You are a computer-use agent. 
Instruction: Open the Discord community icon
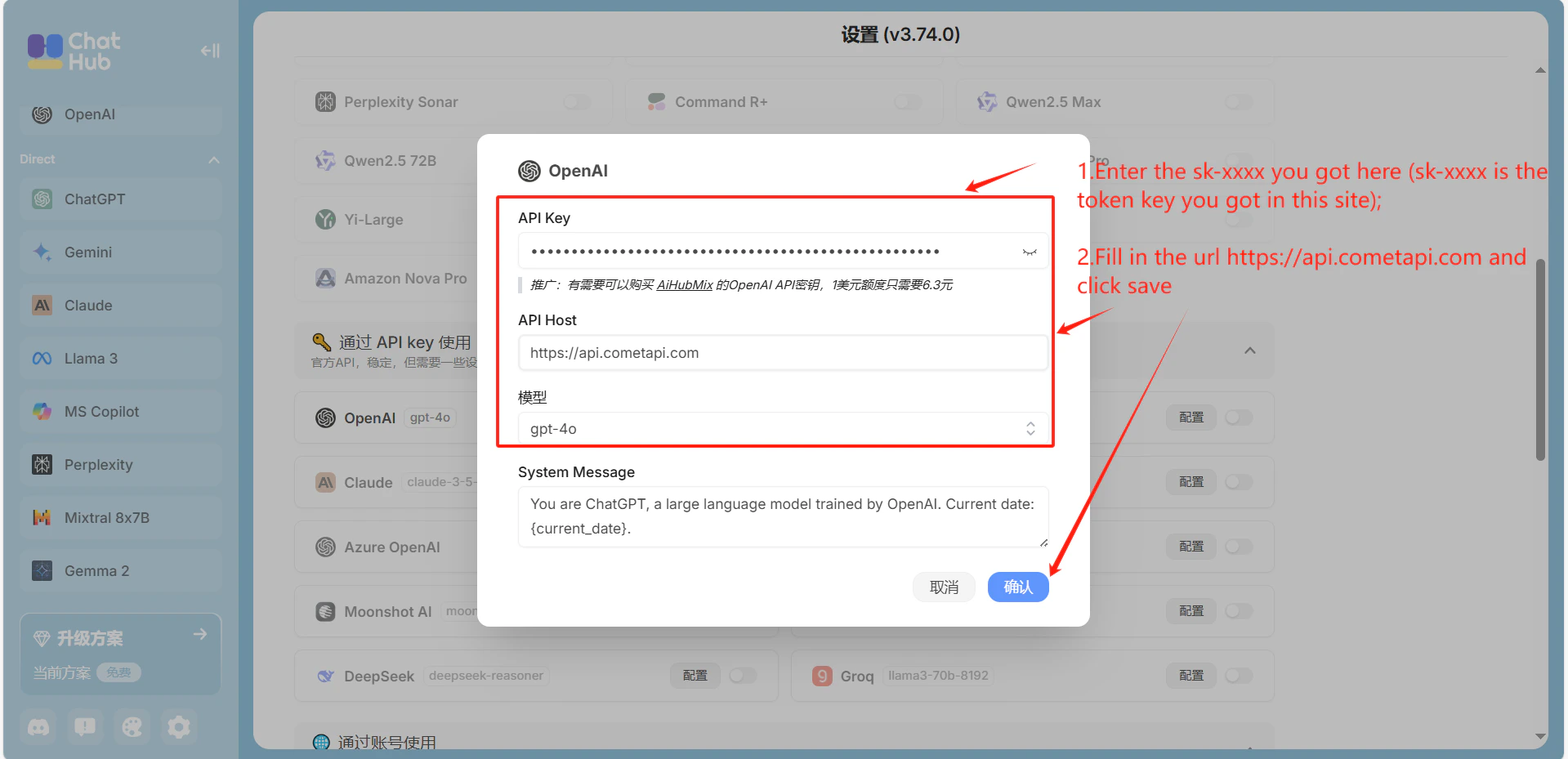[38, 727]
